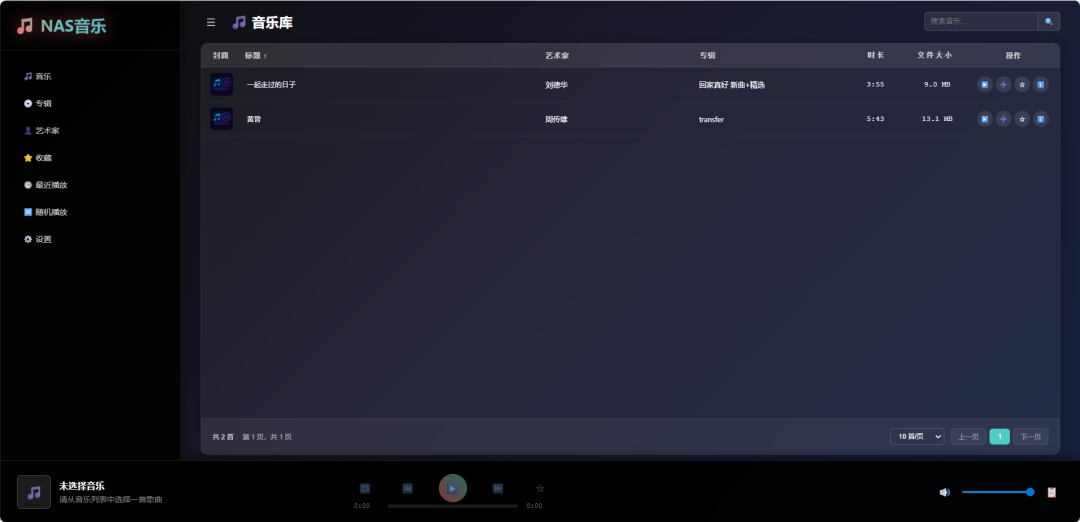1080x522 pixels.
Task: Open the 10 首/页 page size dropdown
Action: 916,437
